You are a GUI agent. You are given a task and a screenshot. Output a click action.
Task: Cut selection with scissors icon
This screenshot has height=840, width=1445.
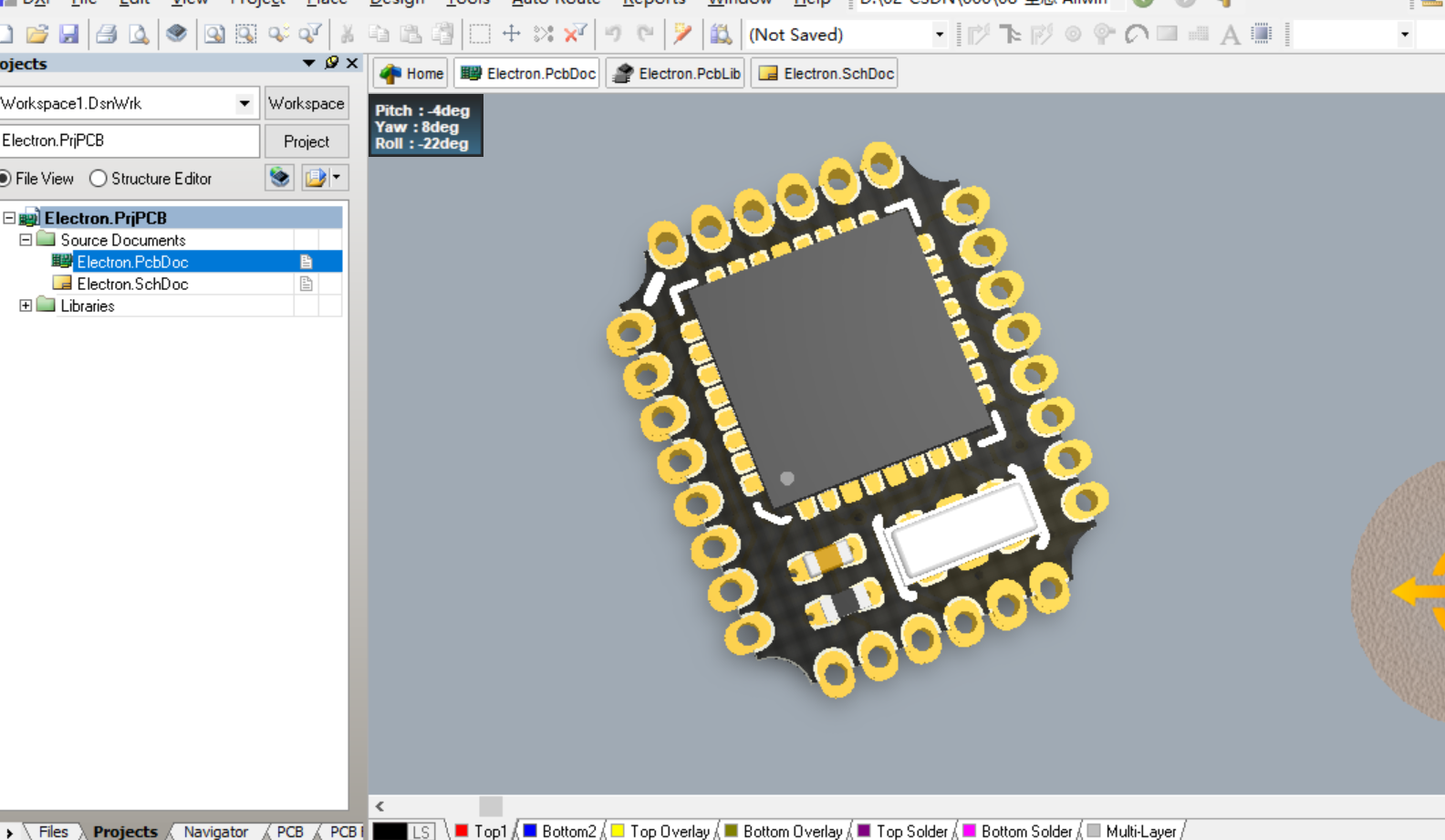[x=348, y=35]
